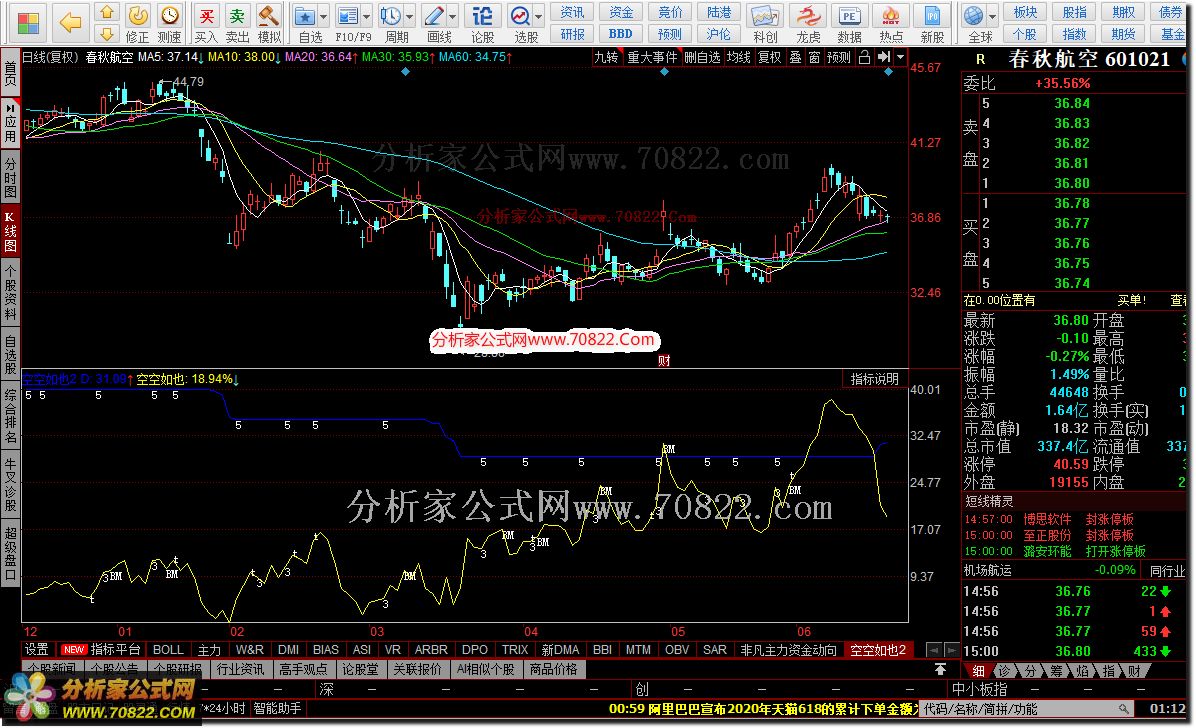Switch to the DMI indicator tab
The height and width of the screenshot is (728, 1196).
point(288,649)
